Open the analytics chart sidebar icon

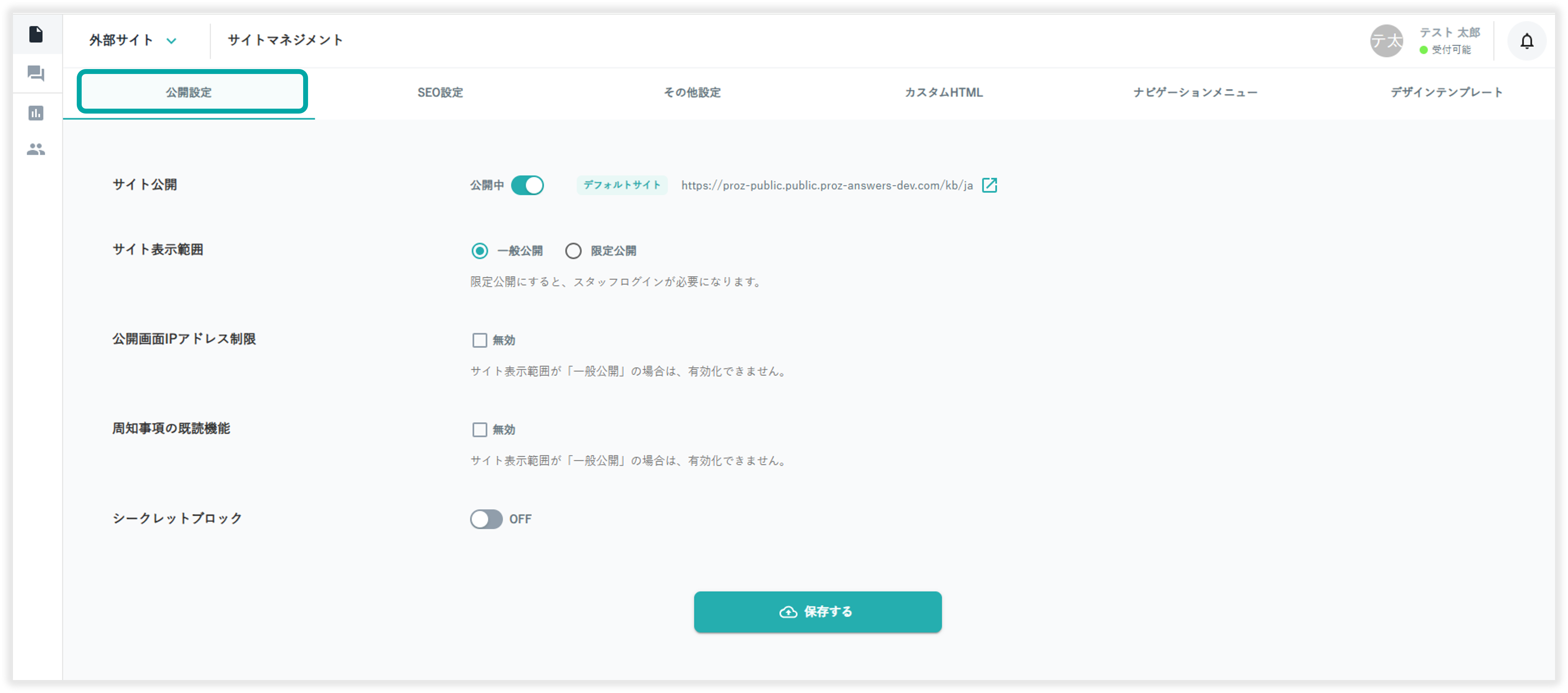point(36,113)
